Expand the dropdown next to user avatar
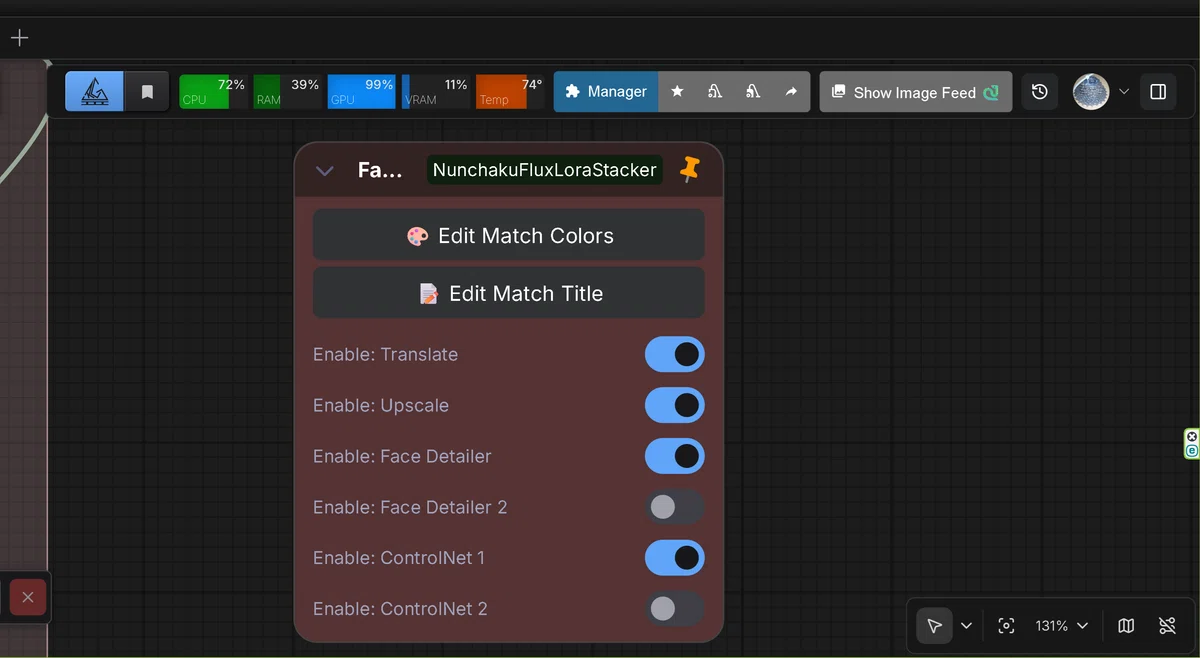The height and width of the screenshot is (658, 1200). tap(1124, 92)
